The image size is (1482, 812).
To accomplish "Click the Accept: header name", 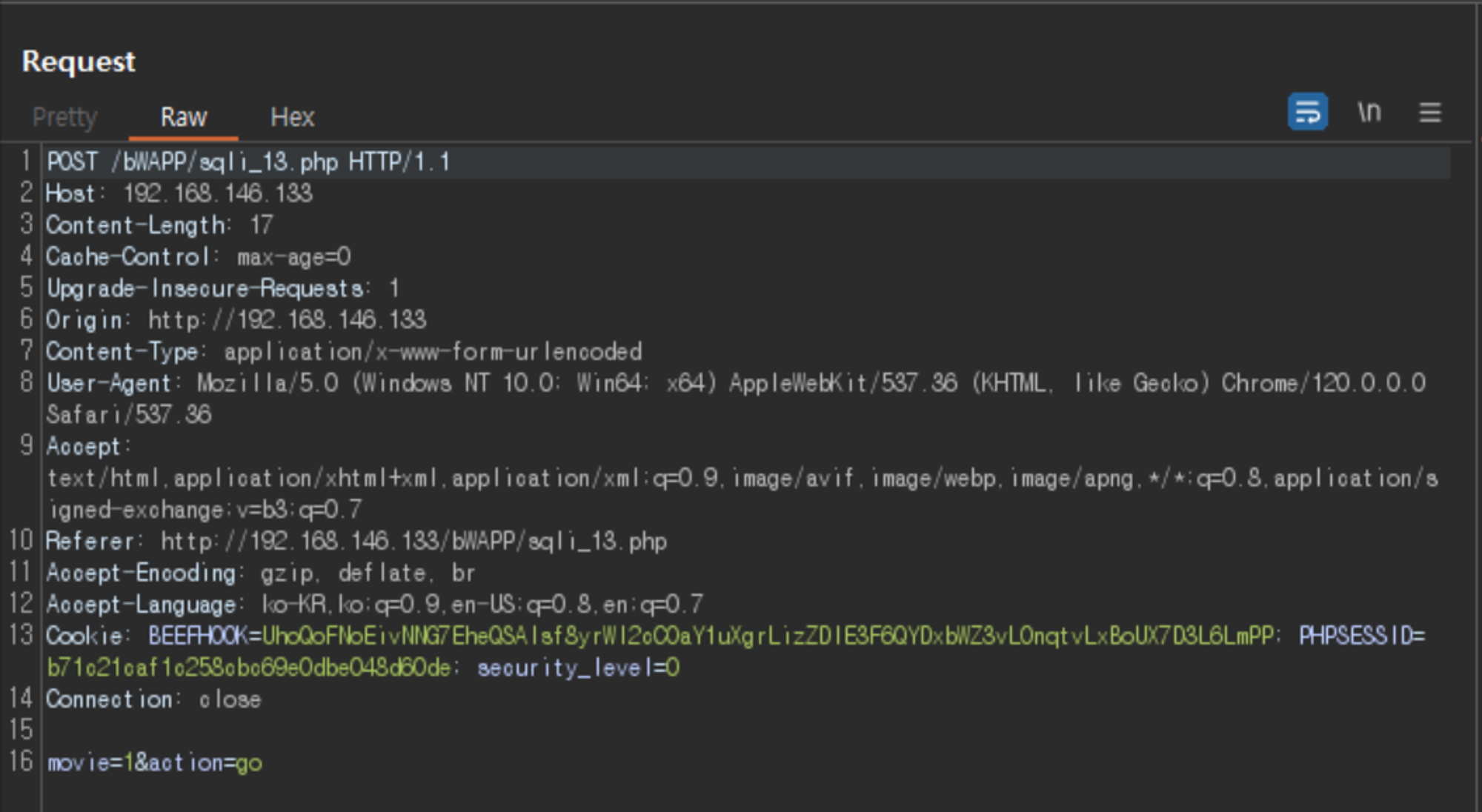I will (89, 446).
